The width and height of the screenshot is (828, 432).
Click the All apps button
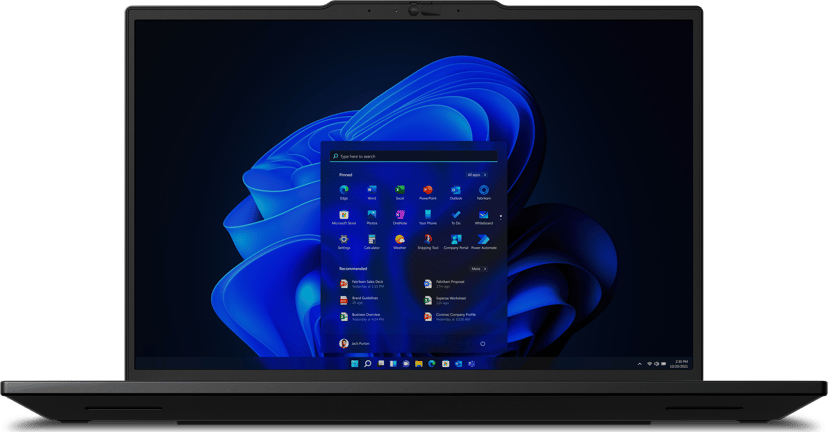(476, 175)
